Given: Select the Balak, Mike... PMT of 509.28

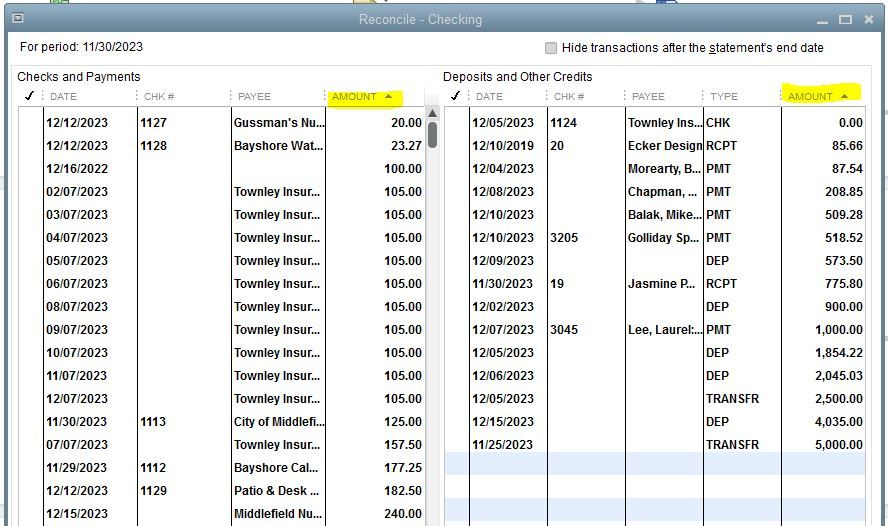Looking at the screenshot, I should tap(655, 215).
